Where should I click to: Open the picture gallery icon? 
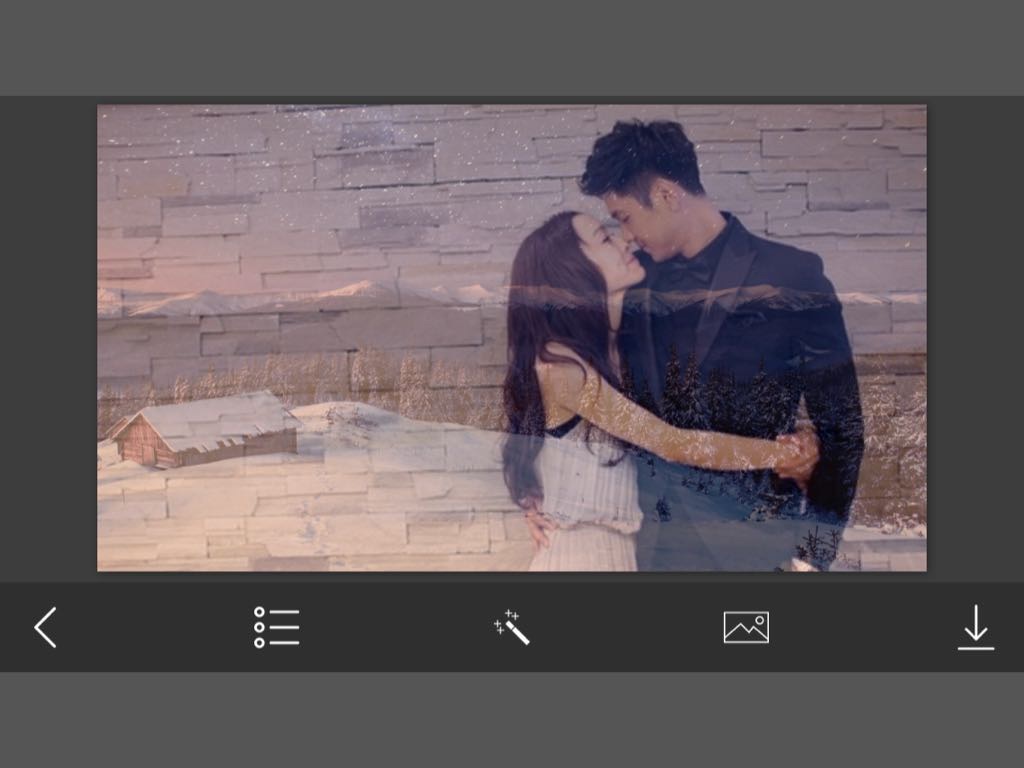point(746,628)
